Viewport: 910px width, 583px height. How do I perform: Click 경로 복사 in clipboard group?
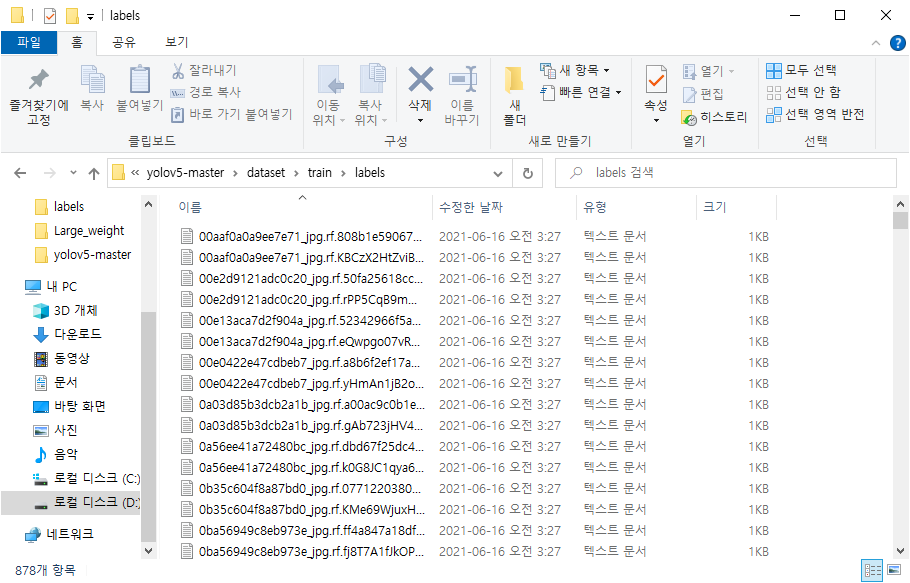click(205, 92)
